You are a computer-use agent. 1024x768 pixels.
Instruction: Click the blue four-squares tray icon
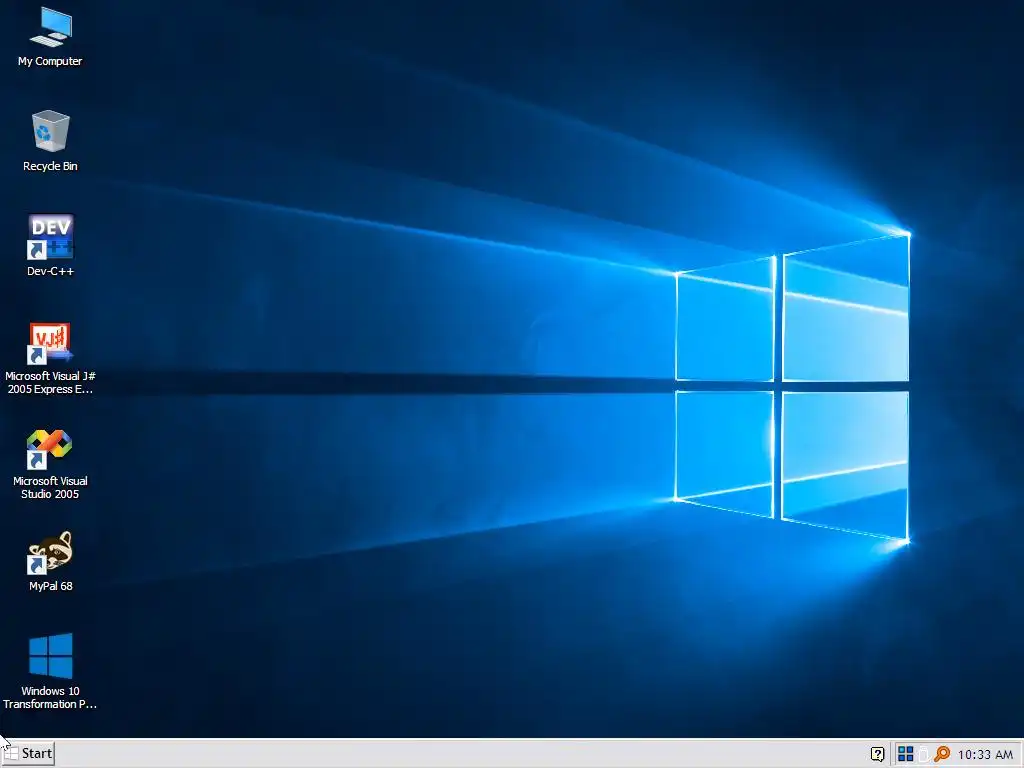tap(906, 754)
